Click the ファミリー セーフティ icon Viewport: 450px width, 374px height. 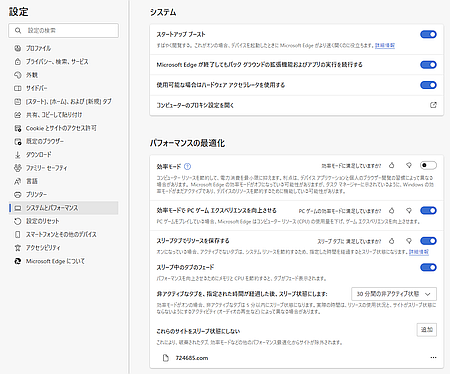click(18, 168)
